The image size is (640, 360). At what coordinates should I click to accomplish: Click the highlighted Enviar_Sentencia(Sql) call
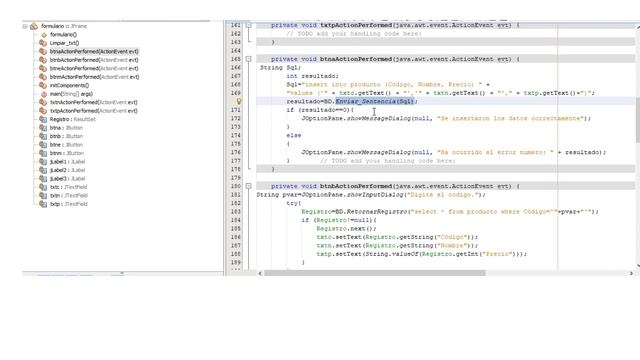(375, 101)
